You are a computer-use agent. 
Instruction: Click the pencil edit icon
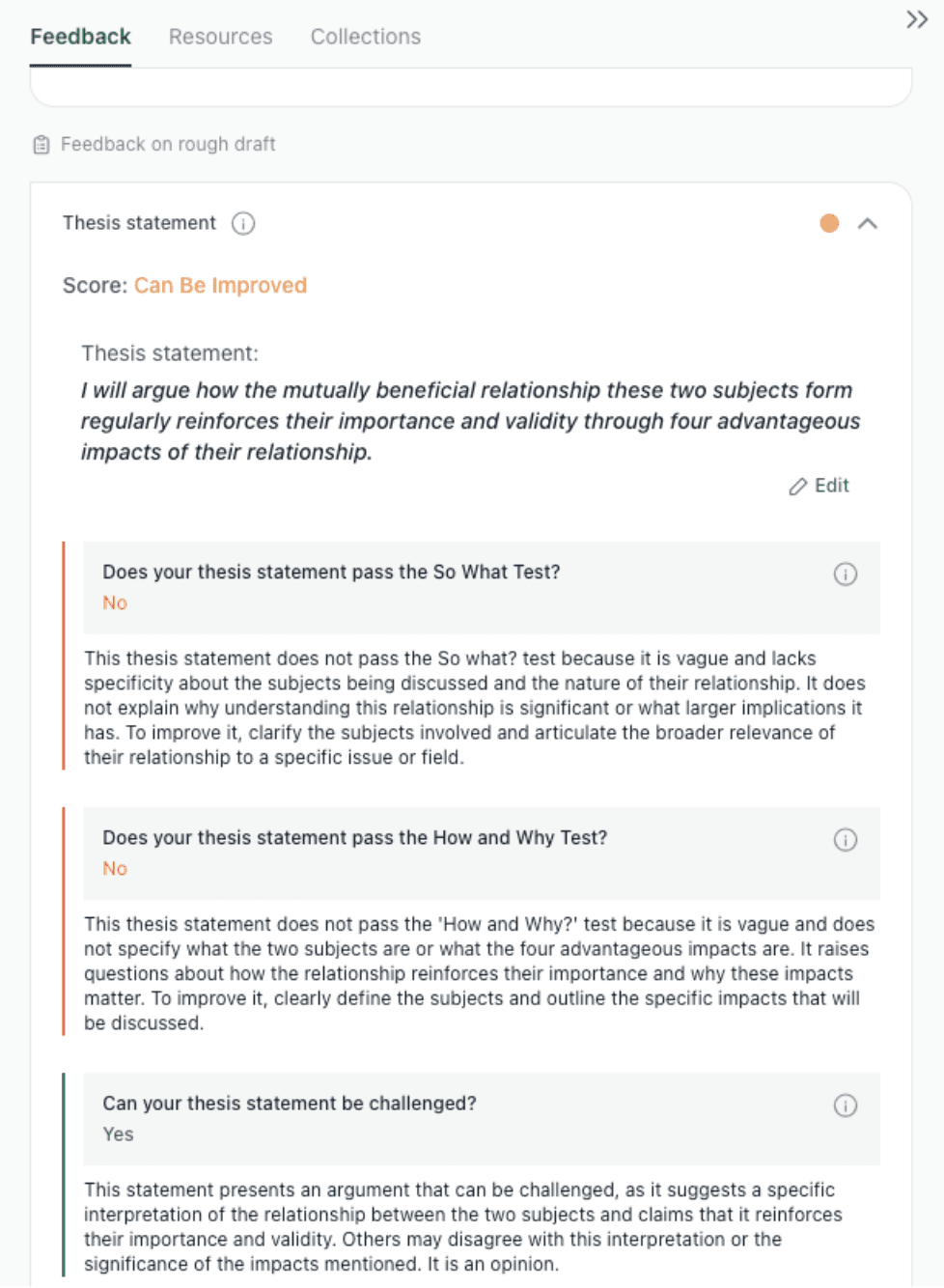tap(797, 487)
